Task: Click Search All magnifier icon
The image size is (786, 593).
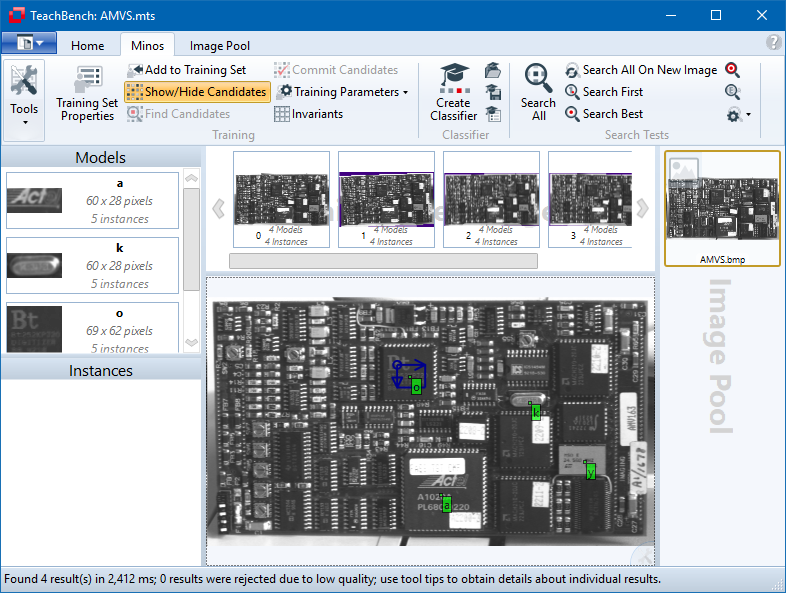Action: [x=538, y=78]
